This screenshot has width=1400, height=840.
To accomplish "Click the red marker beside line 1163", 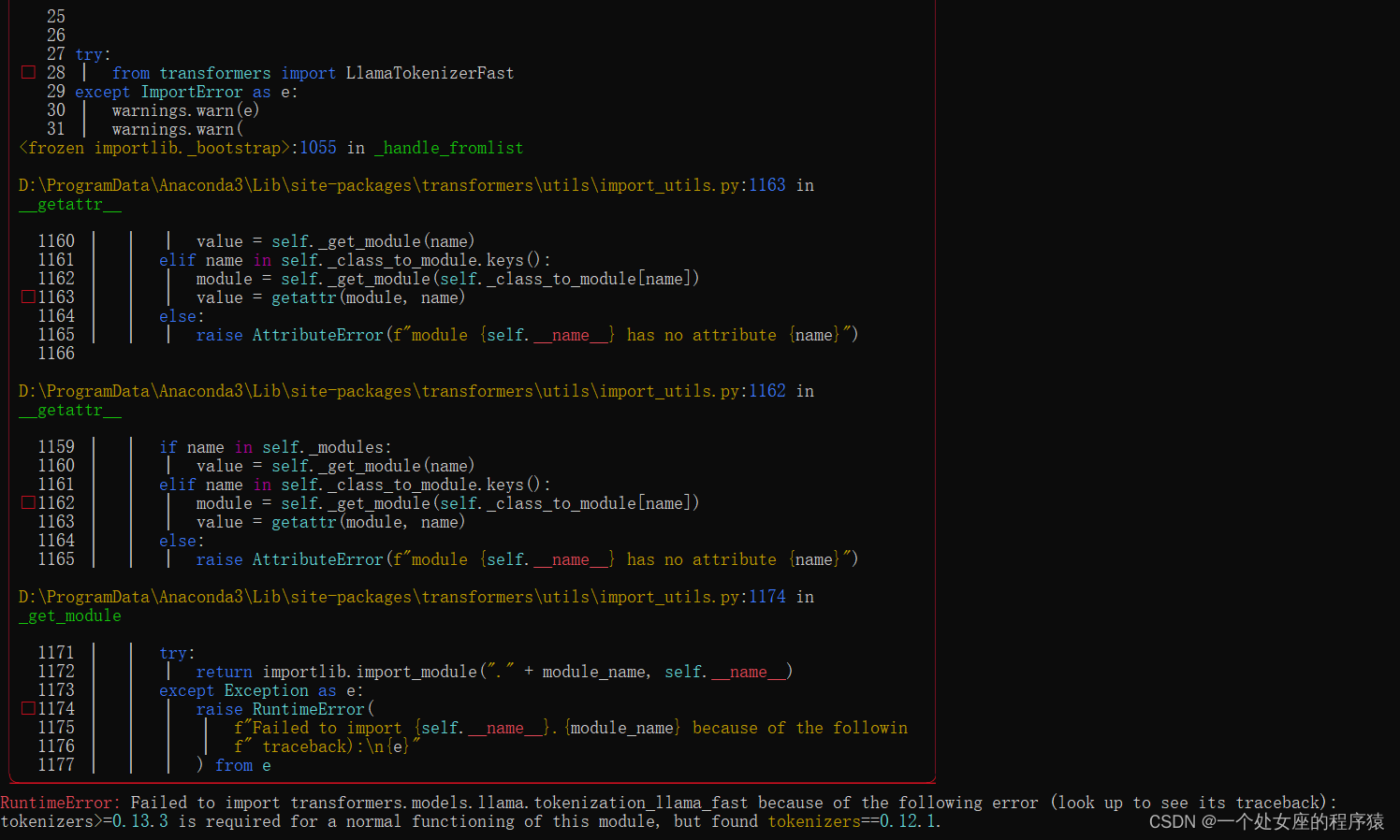I will click(27, 296).
